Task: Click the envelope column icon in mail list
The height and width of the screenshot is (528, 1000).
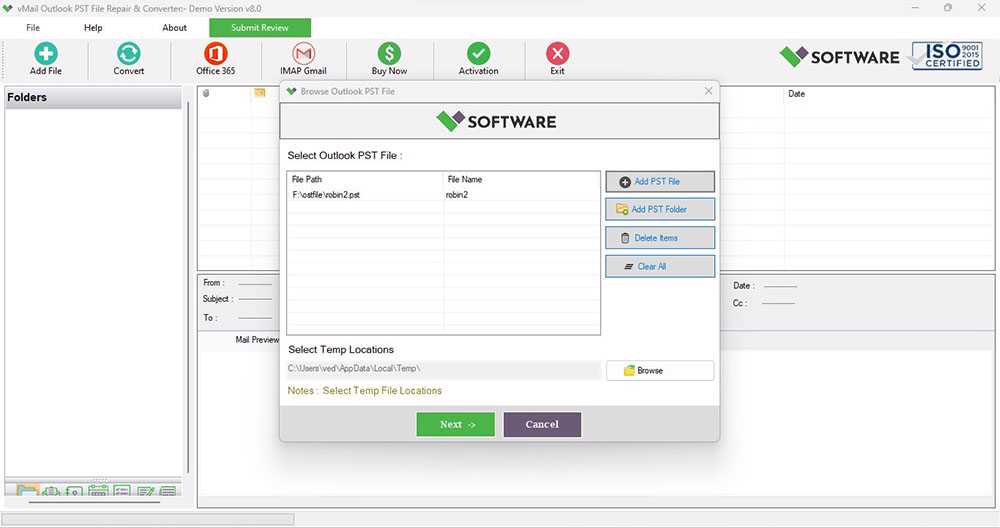Action: 260,93
